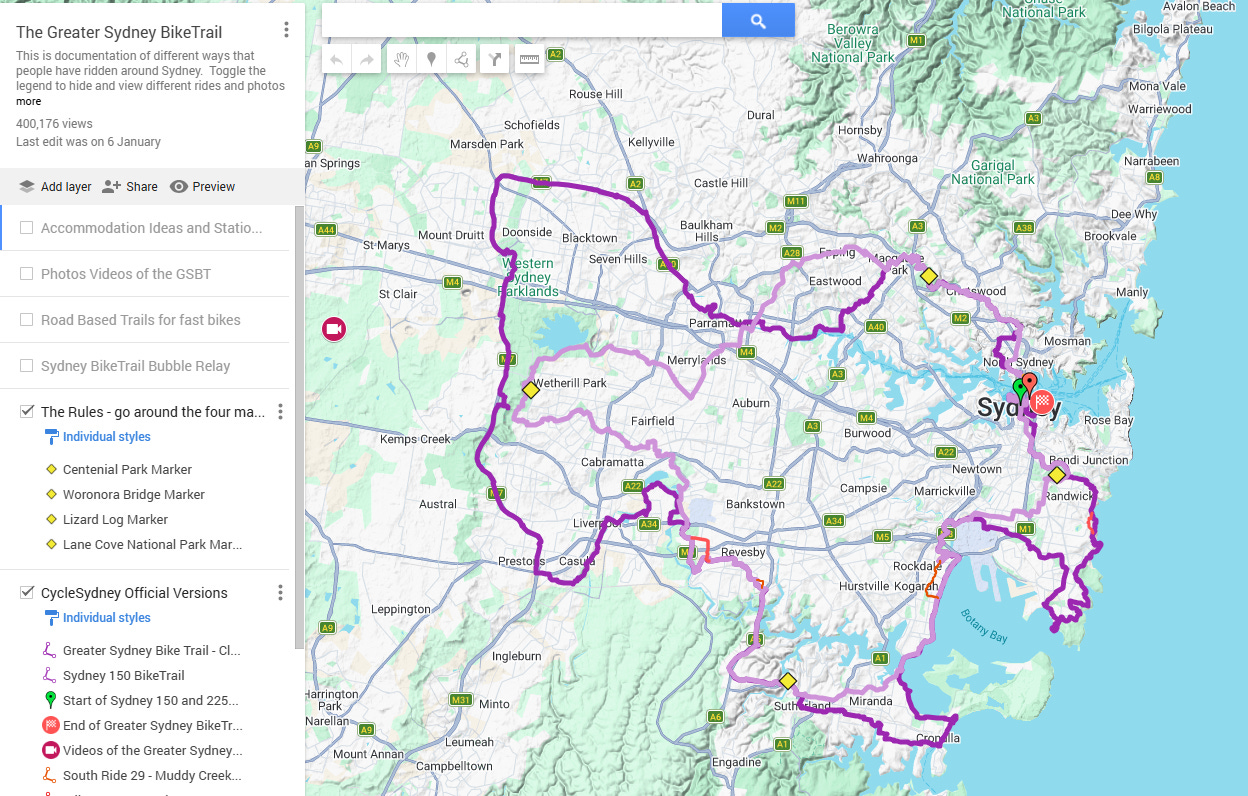Open the map title three-dot menu
This screenshot has height=796, width=1248.
tap(286, 30)
